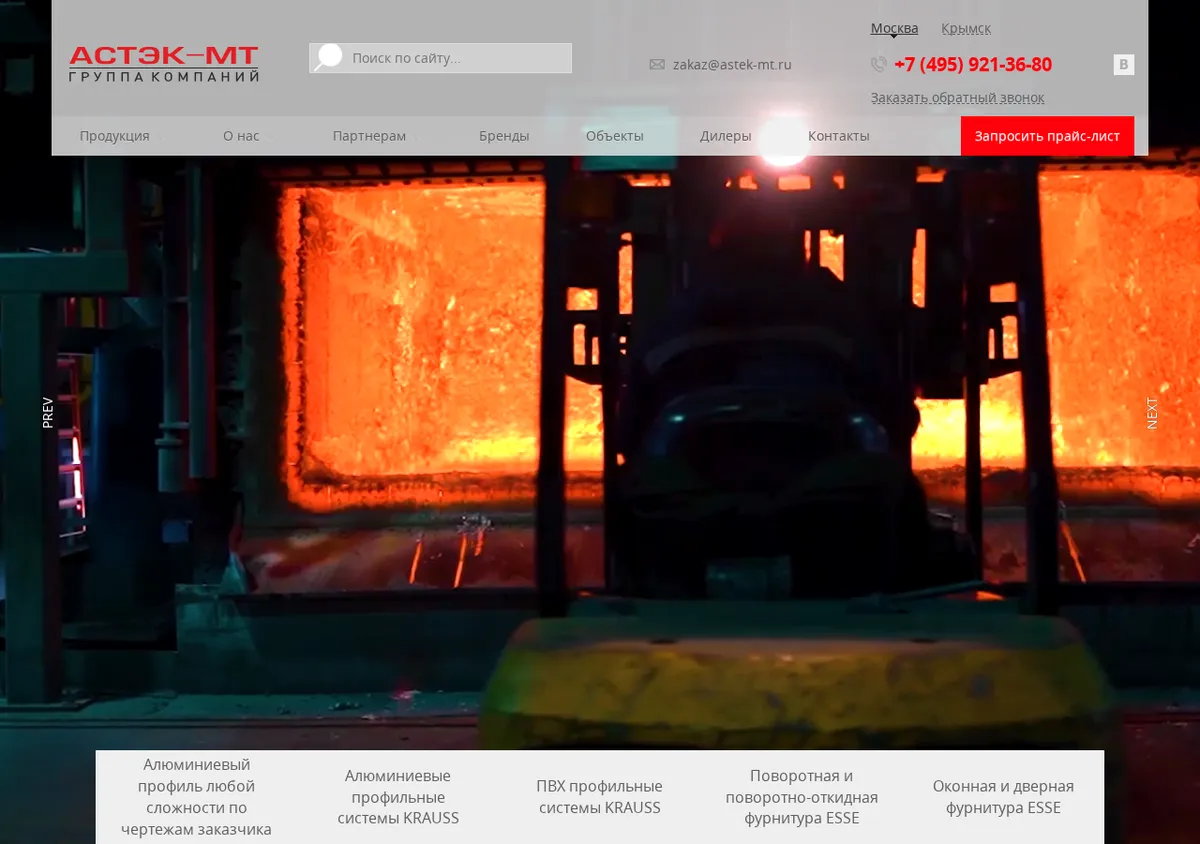Screen dimensions: 1200x844
Task: Click the Запросить прайс-лист button
Action: pos(1047,136)
